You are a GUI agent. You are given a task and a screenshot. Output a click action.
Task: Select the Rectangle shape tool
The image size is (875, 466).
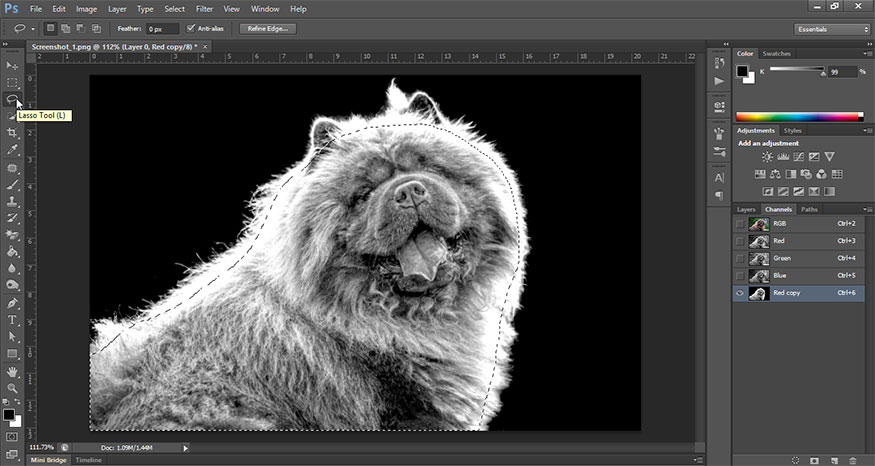click(12, 354)
